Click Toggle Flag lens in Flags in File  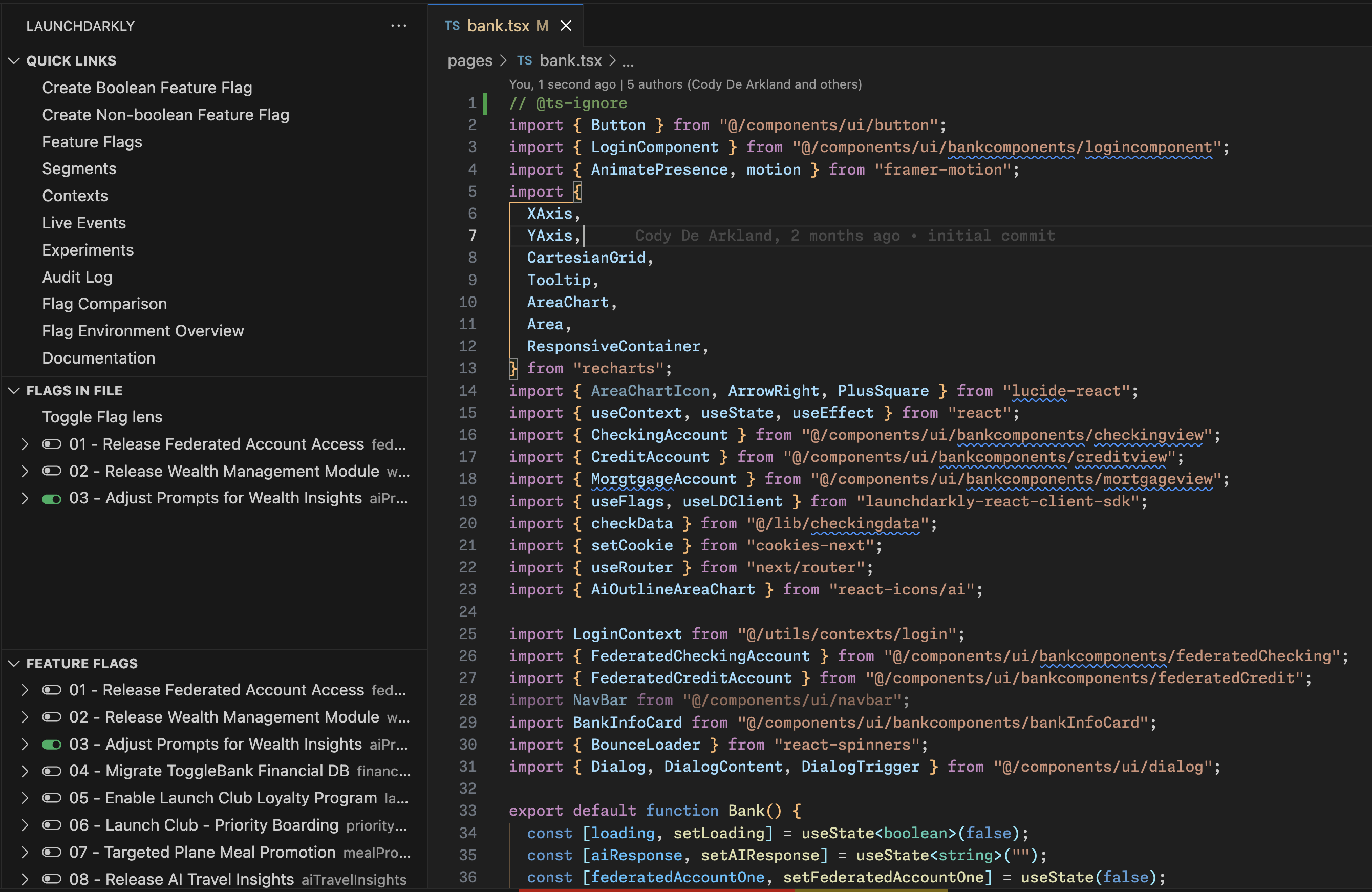pos(102,417)
